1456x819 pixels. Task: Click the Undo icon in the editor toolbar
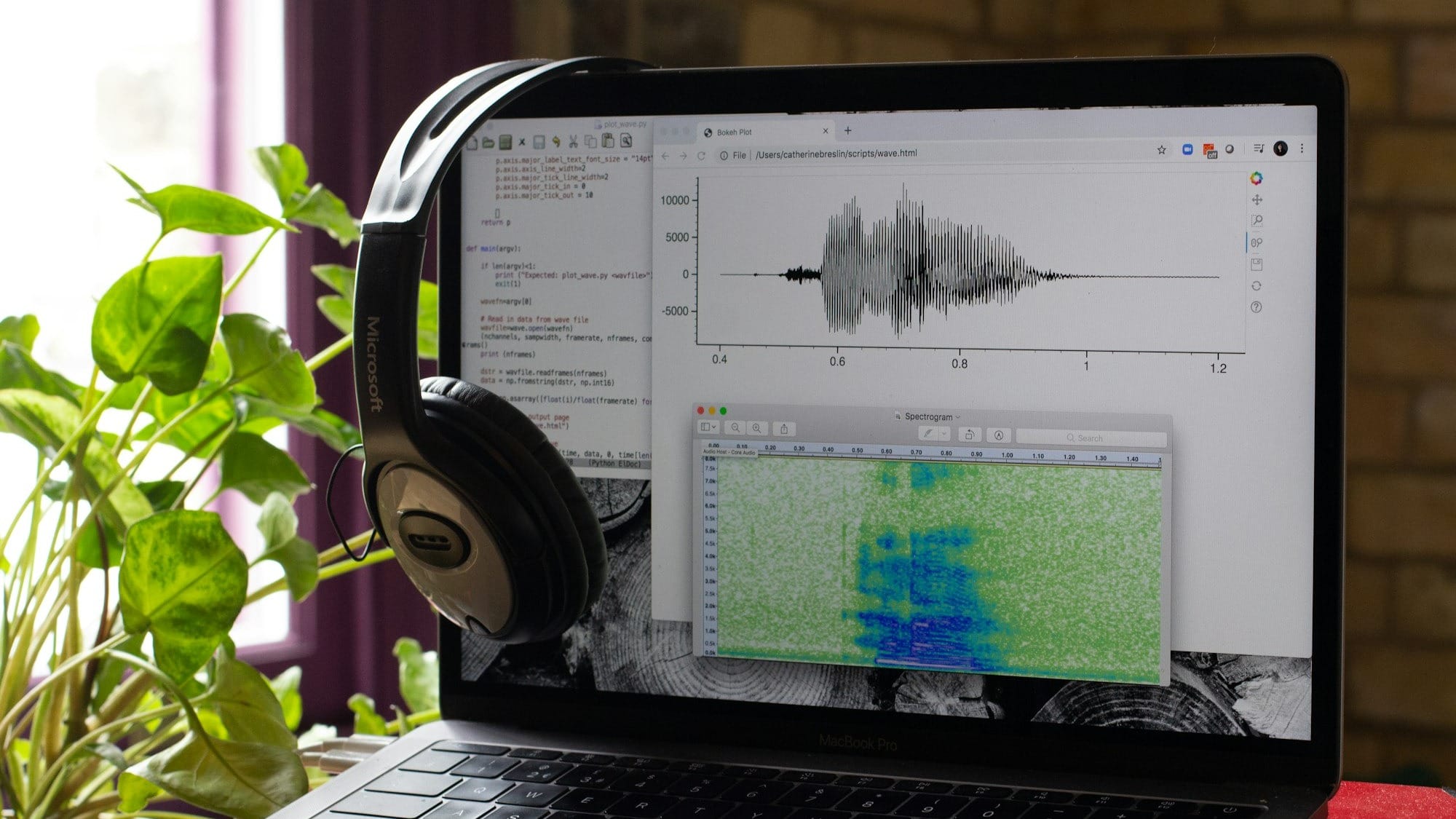click(x=556, y=142)
